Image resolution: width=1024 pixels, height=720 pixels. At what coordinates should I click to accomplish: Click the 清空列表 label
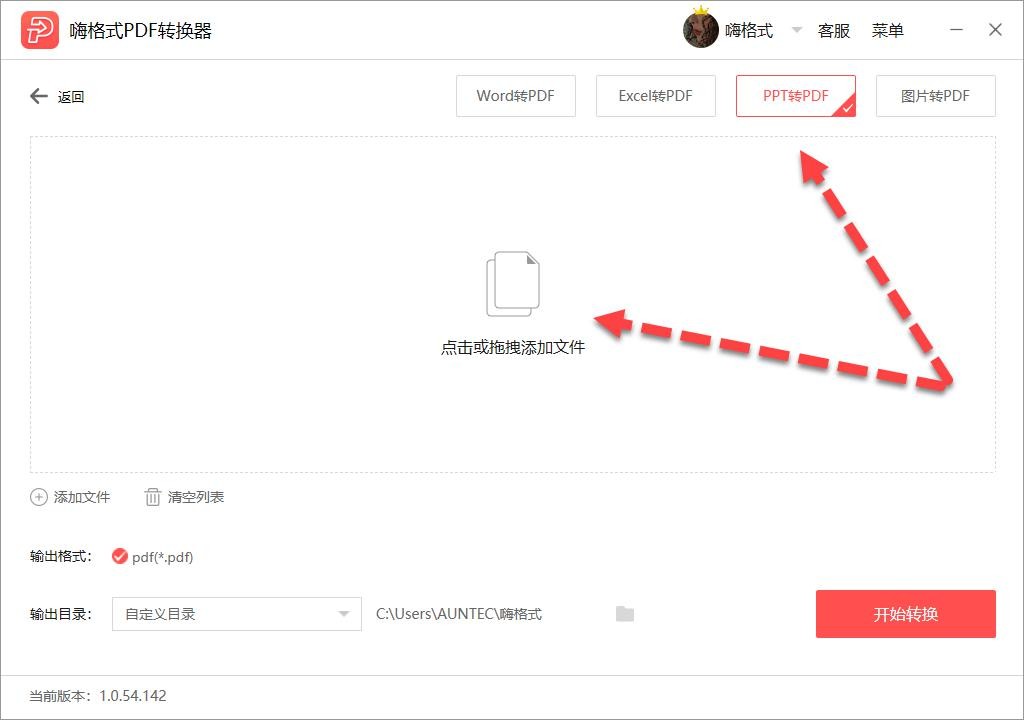[x=196, y=497]
